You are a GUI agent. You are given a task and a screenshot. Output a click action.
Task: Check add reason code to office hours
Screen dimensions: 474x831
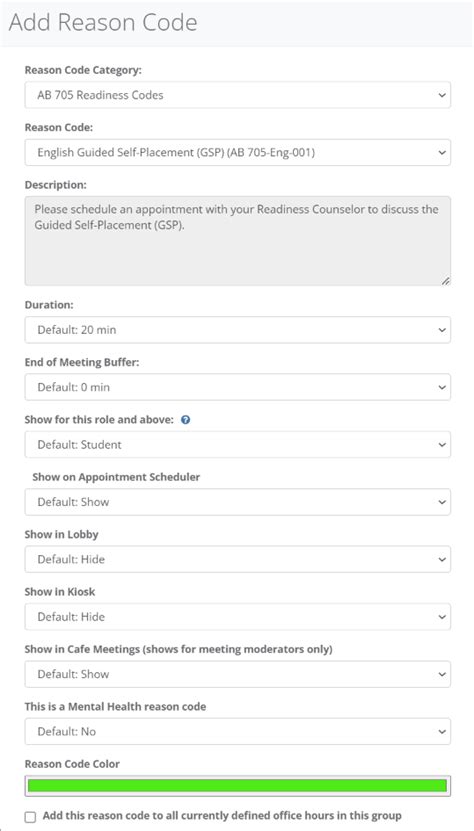[31, 817]
